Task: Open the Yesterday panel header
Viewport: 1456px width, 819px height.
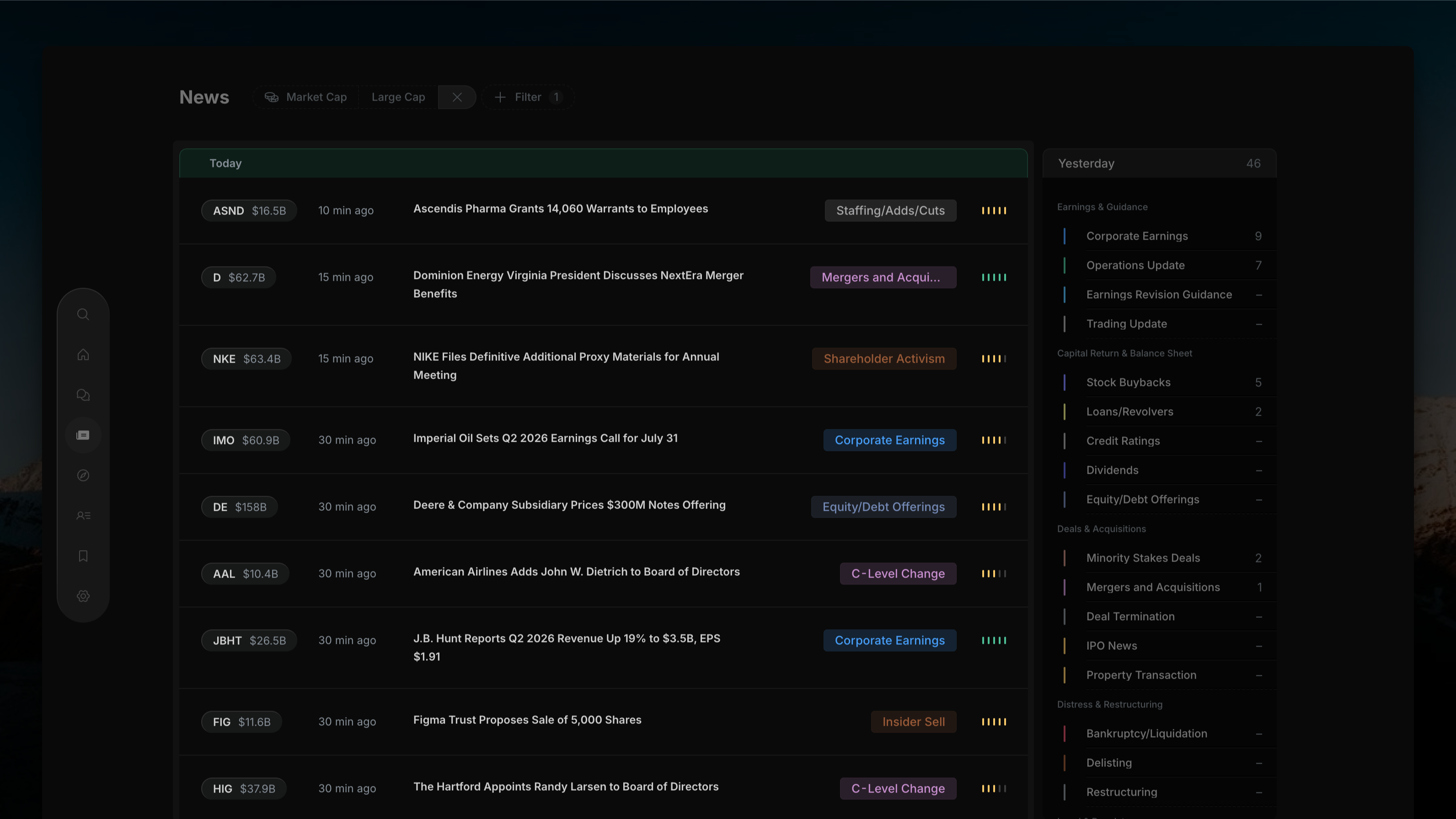Action: click(x=1159, y=163)
